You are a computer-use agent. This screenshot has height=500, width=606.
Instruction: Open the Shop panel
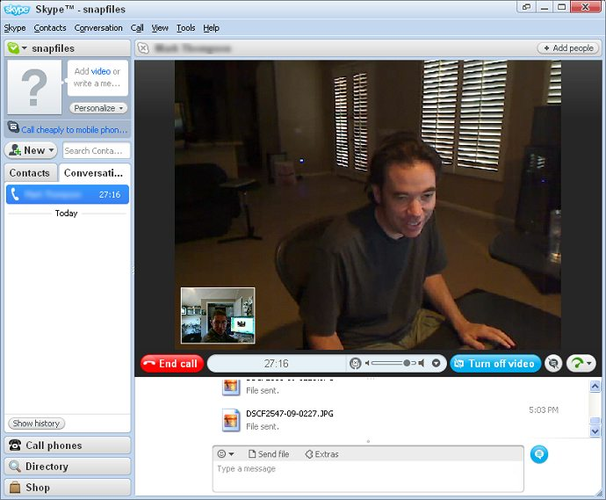coord(67,487)
